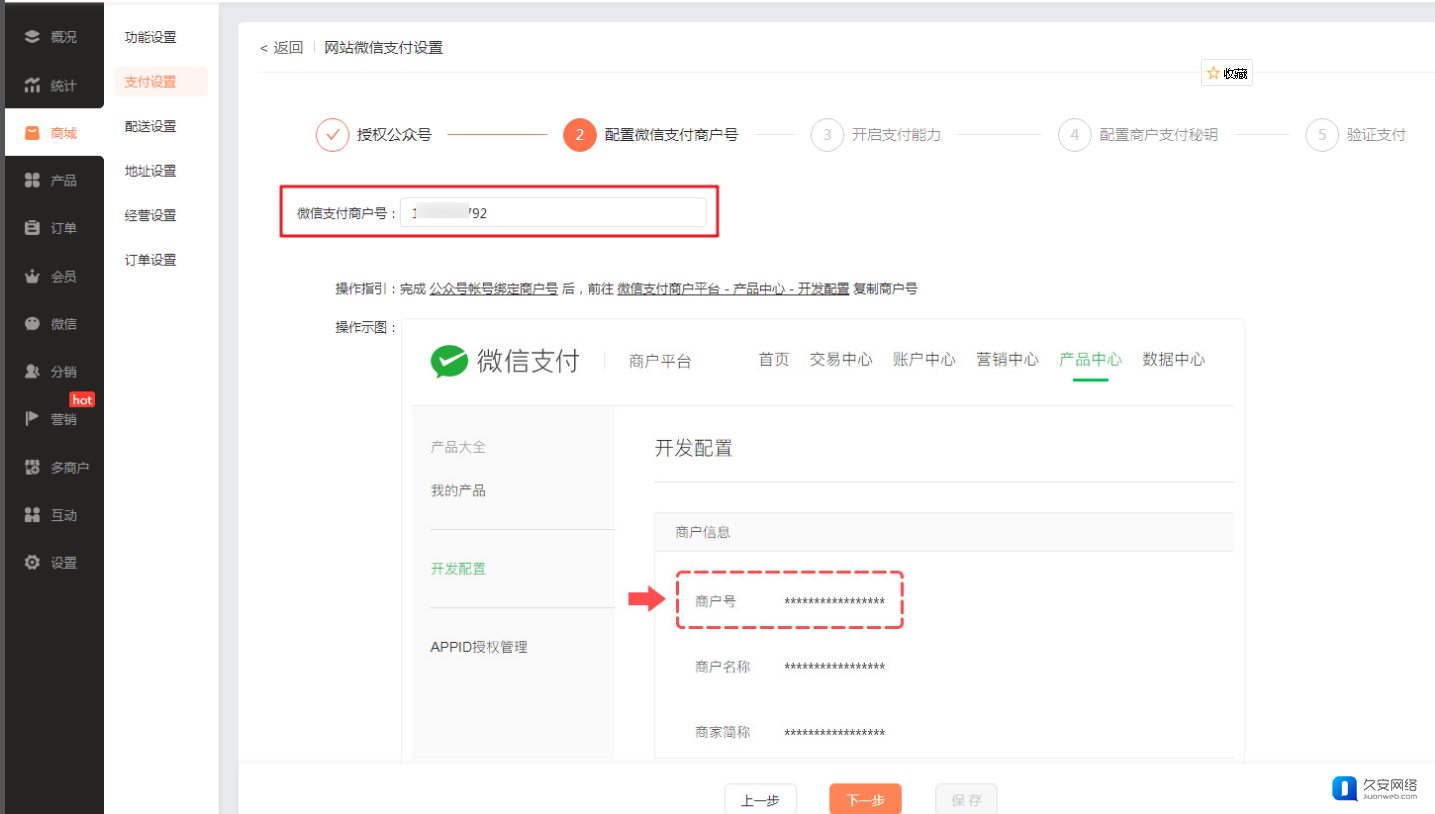Image resolution: width=1435 pixels, height=814 pixels.
Task: Switch to 配送设置 submenu item
Action: [150, 126]
